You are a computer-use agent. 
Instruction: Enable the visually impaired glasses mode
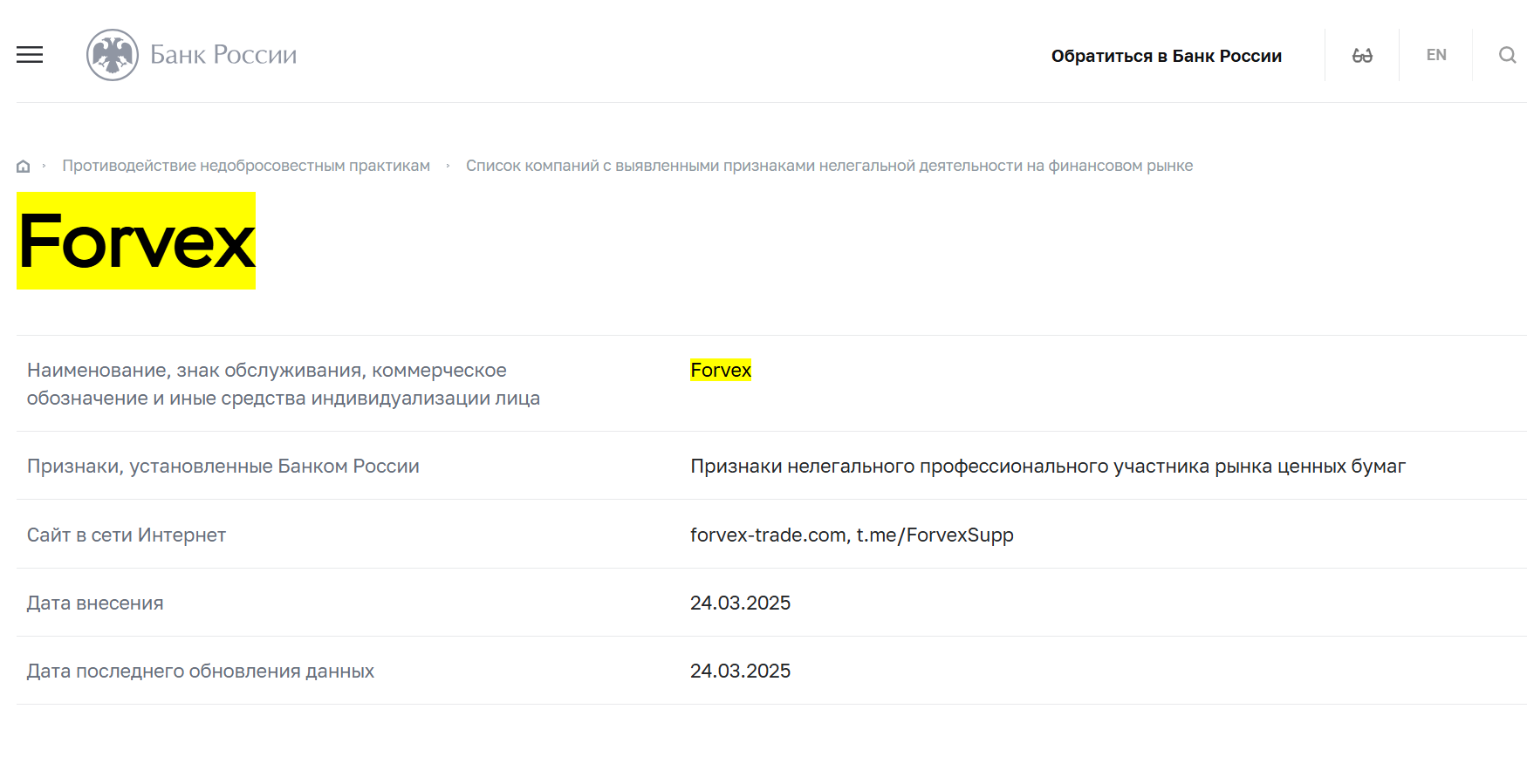tap(1362, 56)
